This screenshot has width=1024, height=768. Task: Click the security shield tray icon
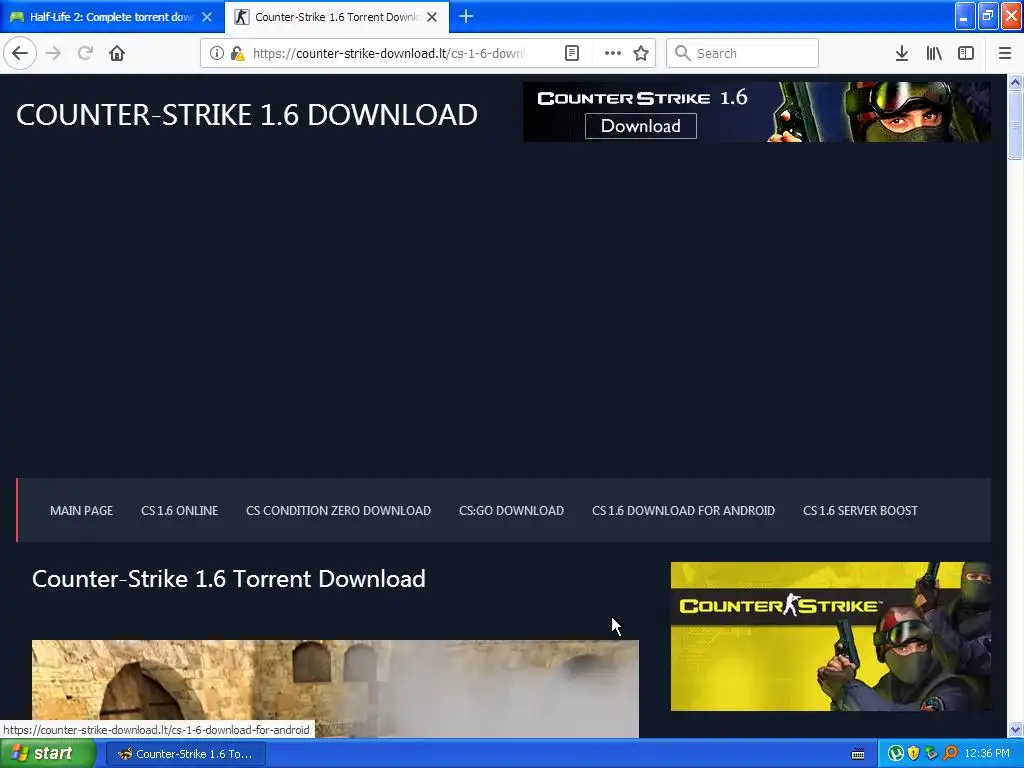click(914, 754)
